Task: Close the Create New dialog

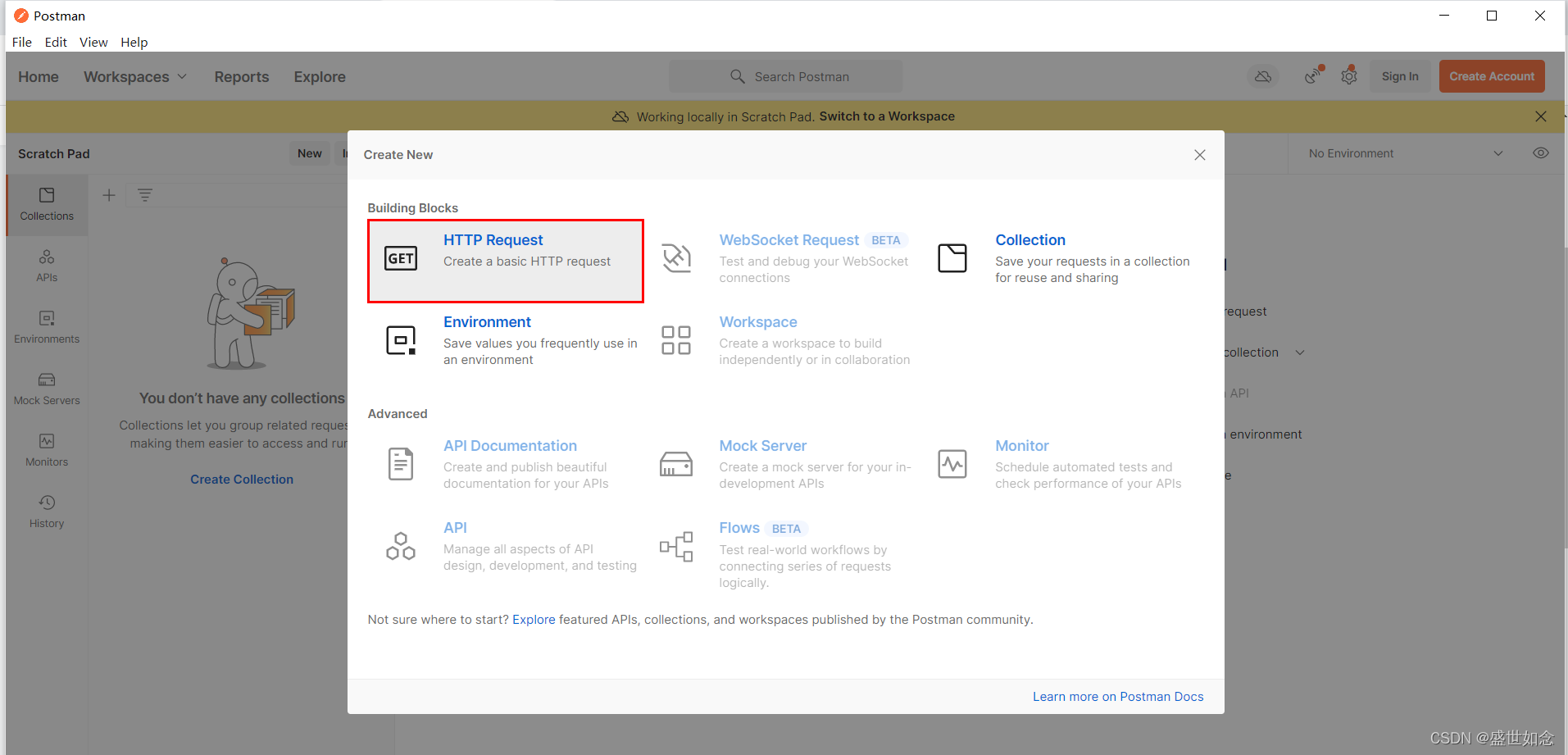Action: tap(1200, 155)
